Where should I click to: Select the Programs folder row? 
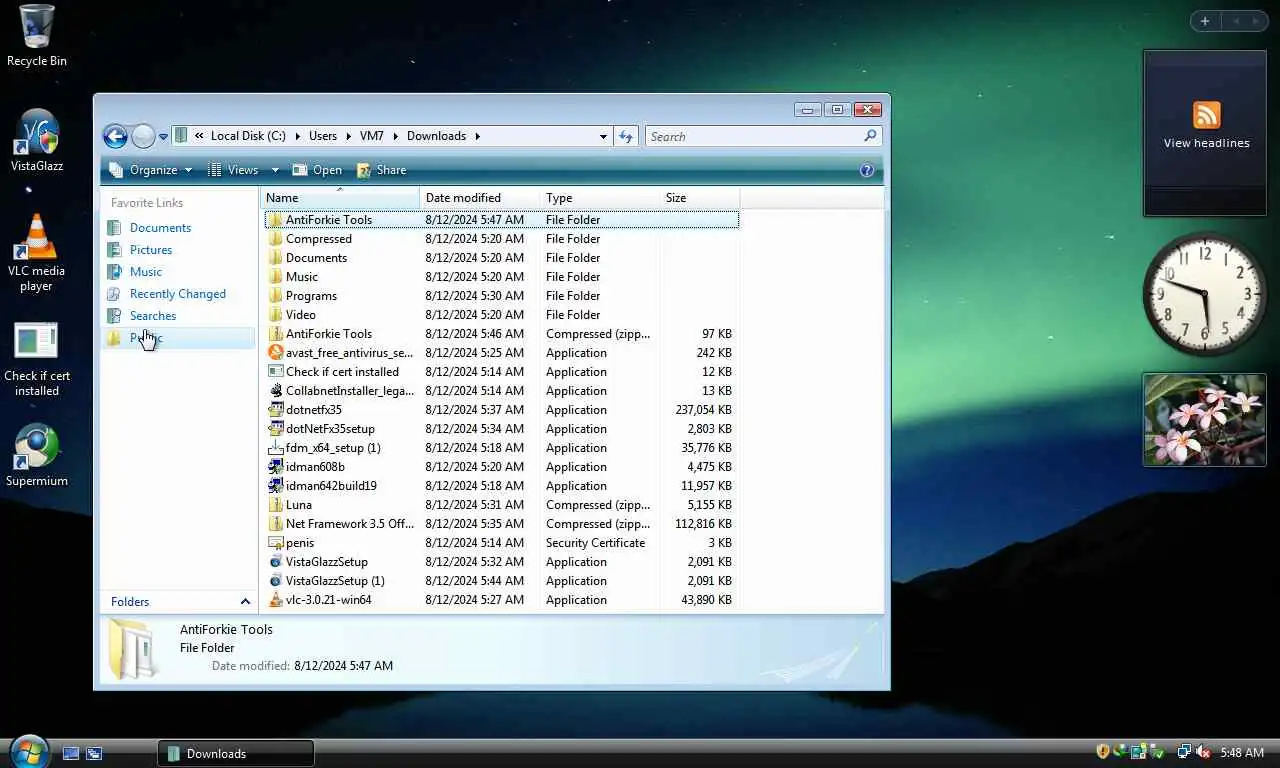pos(502,296)
